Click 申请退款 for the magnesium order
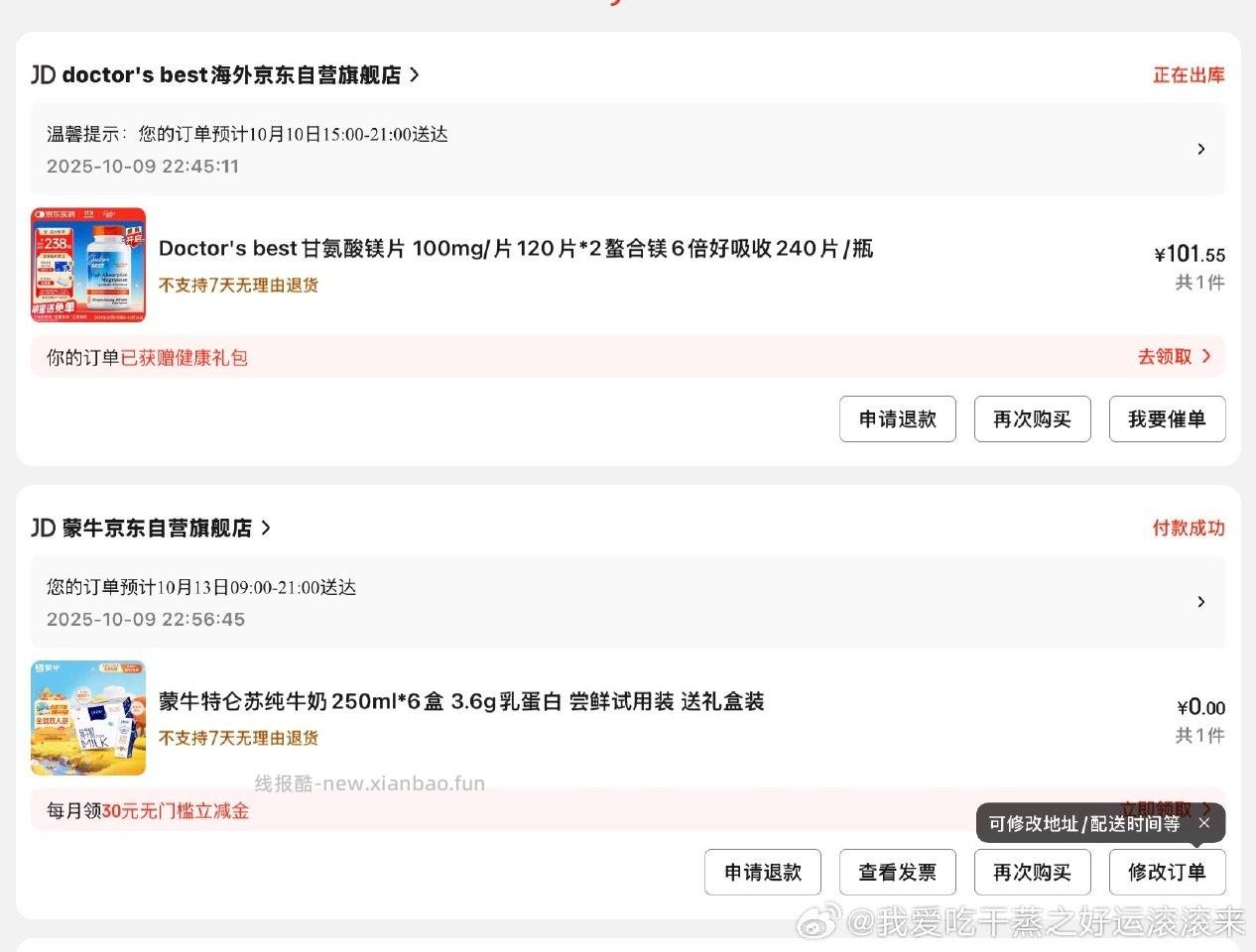1256x952 pixels. pyautogui.click(x=897, y=419)
